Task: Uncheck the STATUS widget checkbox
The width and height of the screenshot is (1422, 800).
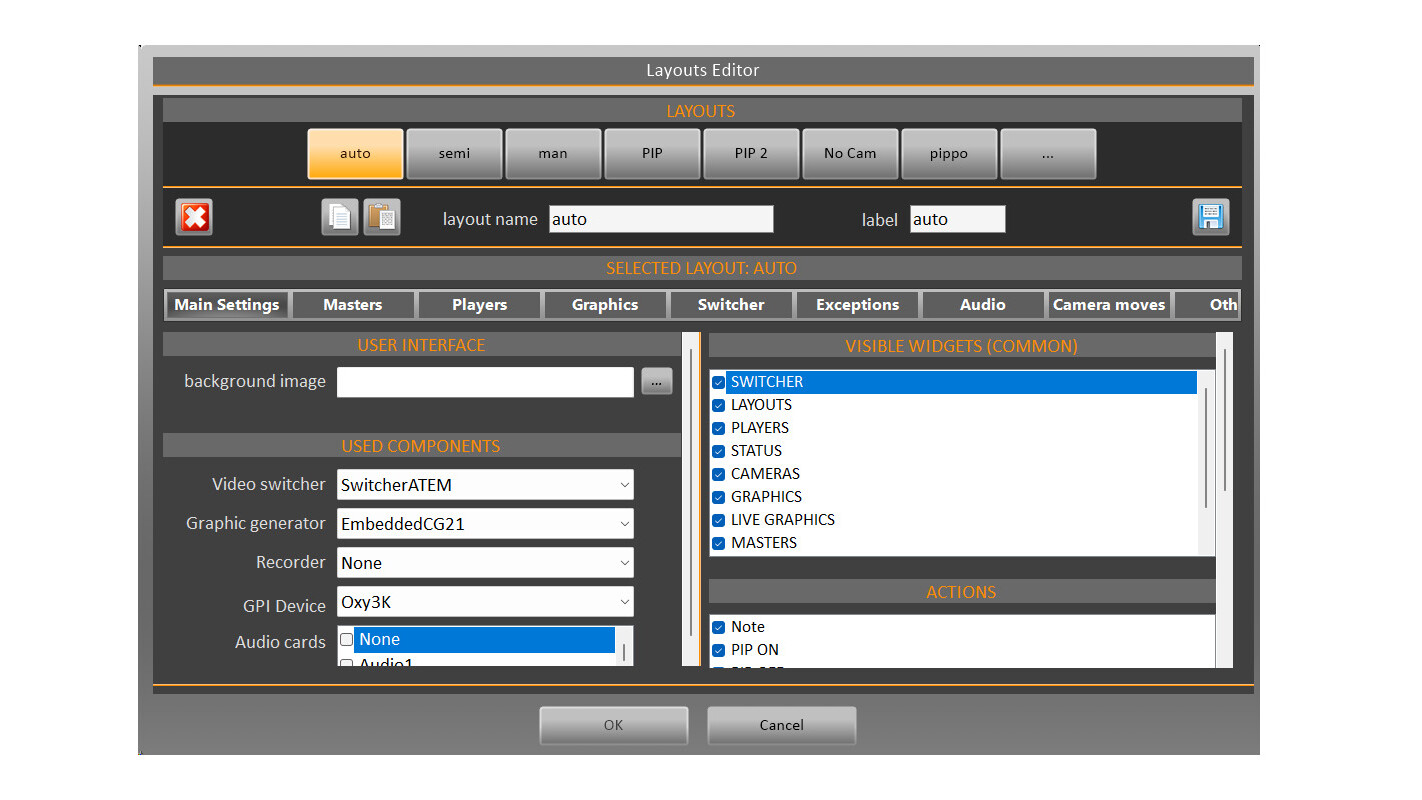Action: [718, 451]
